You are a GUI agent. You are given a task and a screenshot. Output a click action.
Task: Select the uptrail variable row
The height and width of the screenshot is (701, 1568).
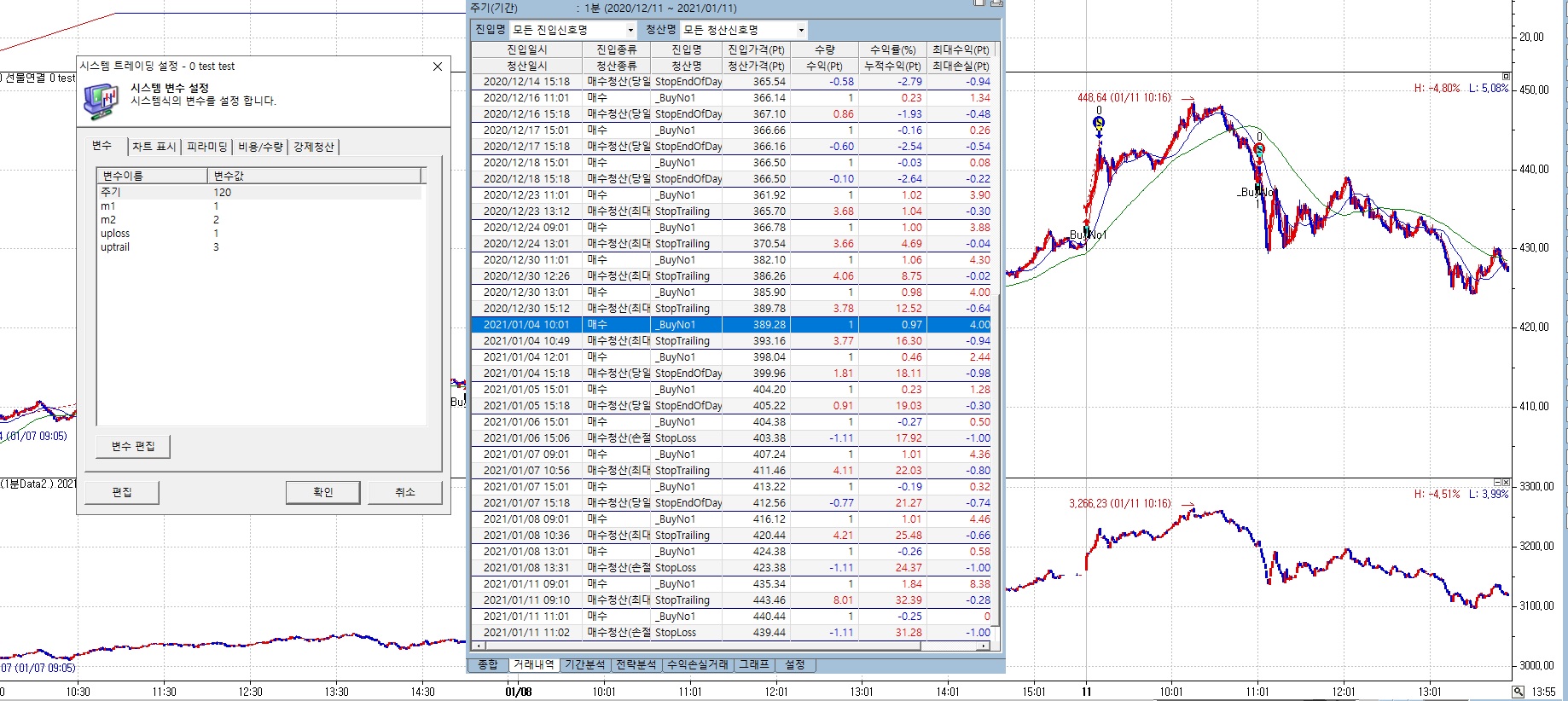115,247
